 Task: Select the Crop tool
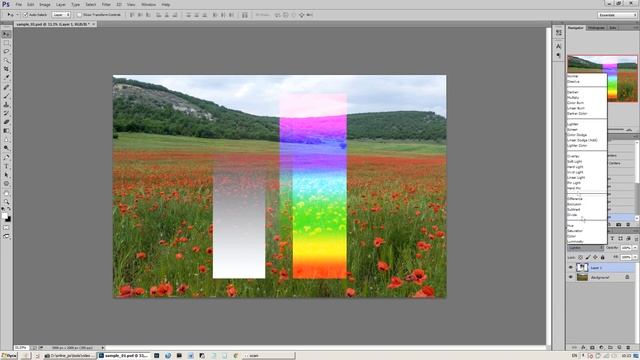coord(6,69)
